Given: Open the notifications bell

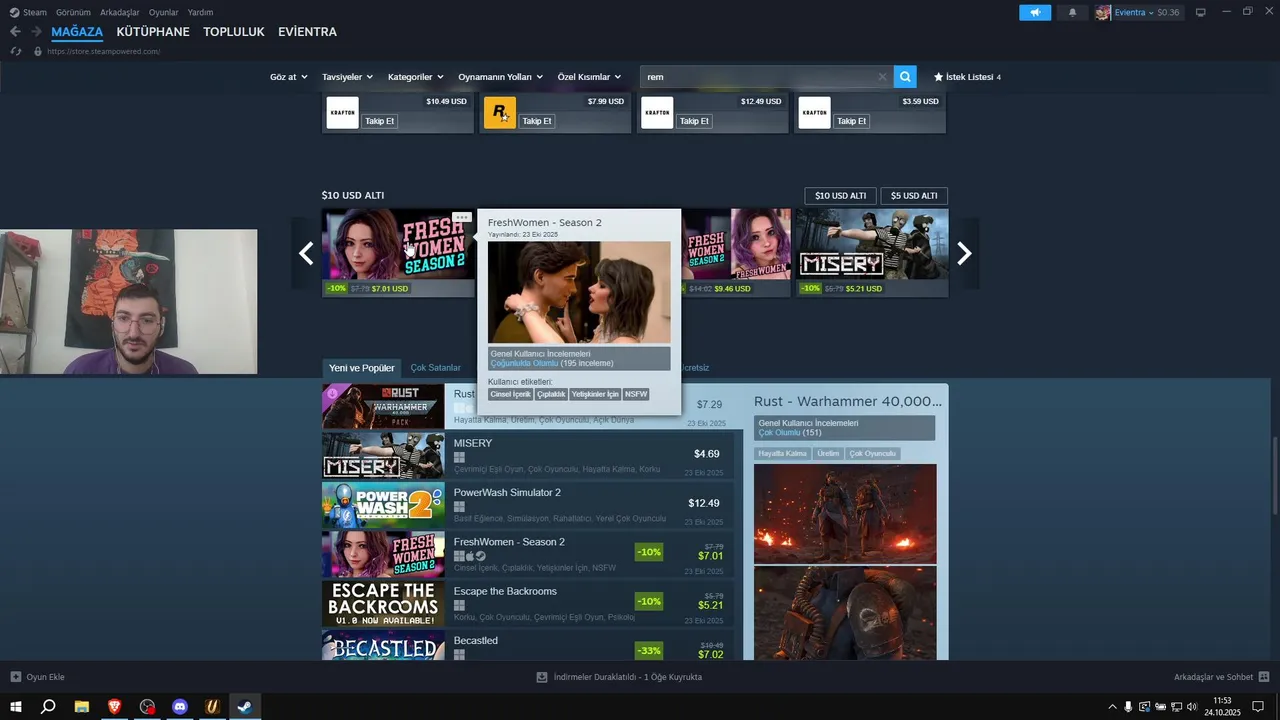Looking at the screenshot, I should (x=1073, y=12).
